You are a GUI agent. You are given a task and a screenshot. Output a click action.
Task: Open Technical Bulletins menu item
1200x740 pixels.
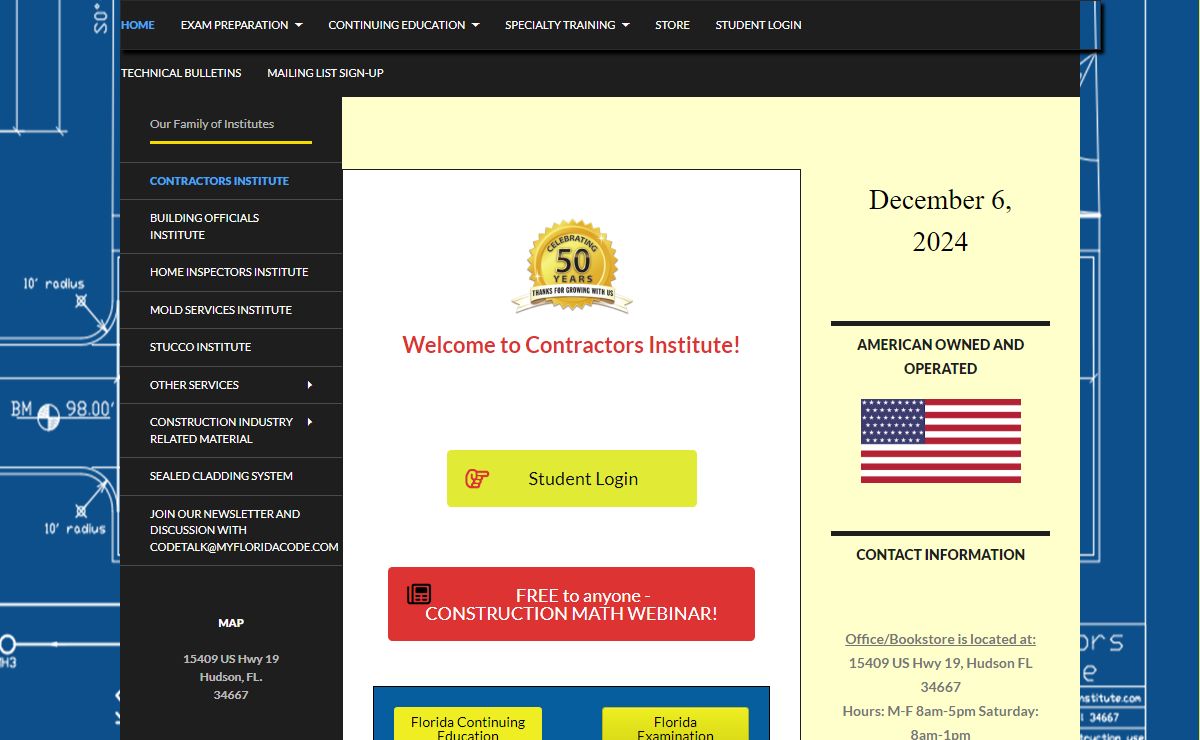click(181, 73)
